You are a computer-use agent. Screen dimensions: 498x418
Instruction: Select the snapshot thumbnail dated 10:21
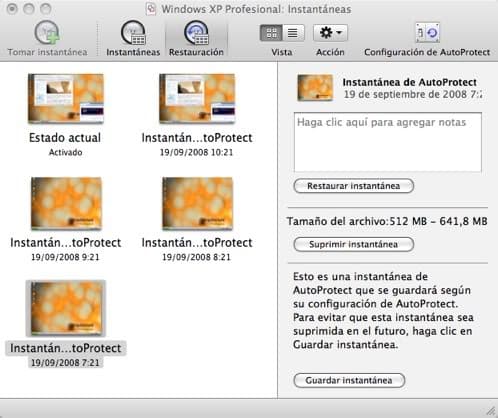click(x=197, y=99)
